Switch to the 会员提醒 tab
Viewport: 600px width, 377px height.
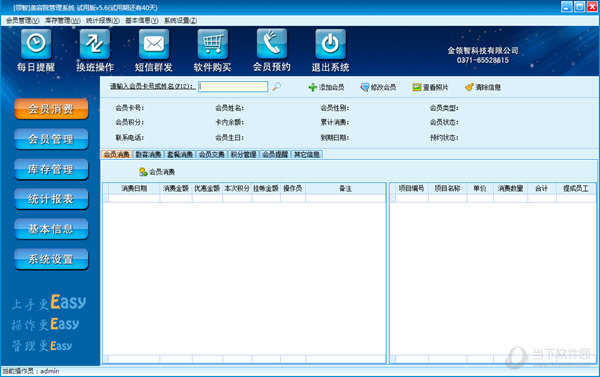275,154
